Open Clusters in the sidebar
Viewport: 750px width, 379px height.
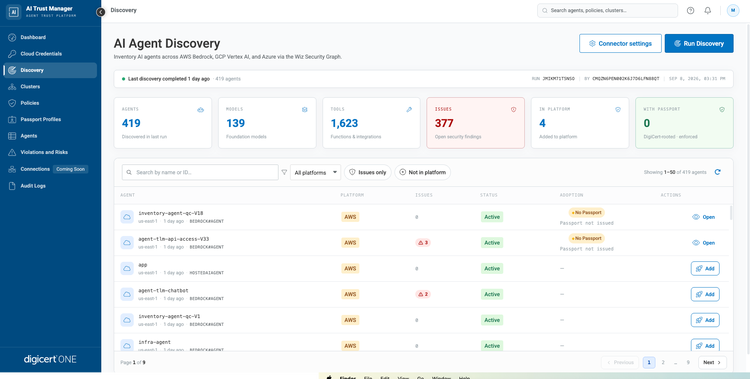pyautogui.click(x=50, y=87)
